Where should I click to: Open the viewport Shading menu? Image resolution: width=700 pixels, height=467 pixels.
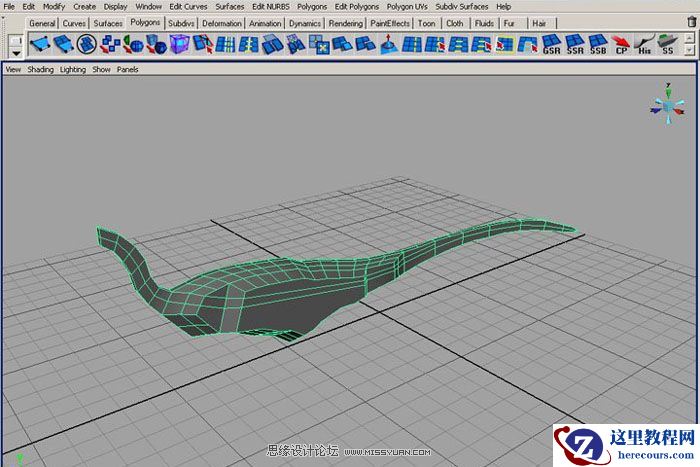click(x=40, y=70)
